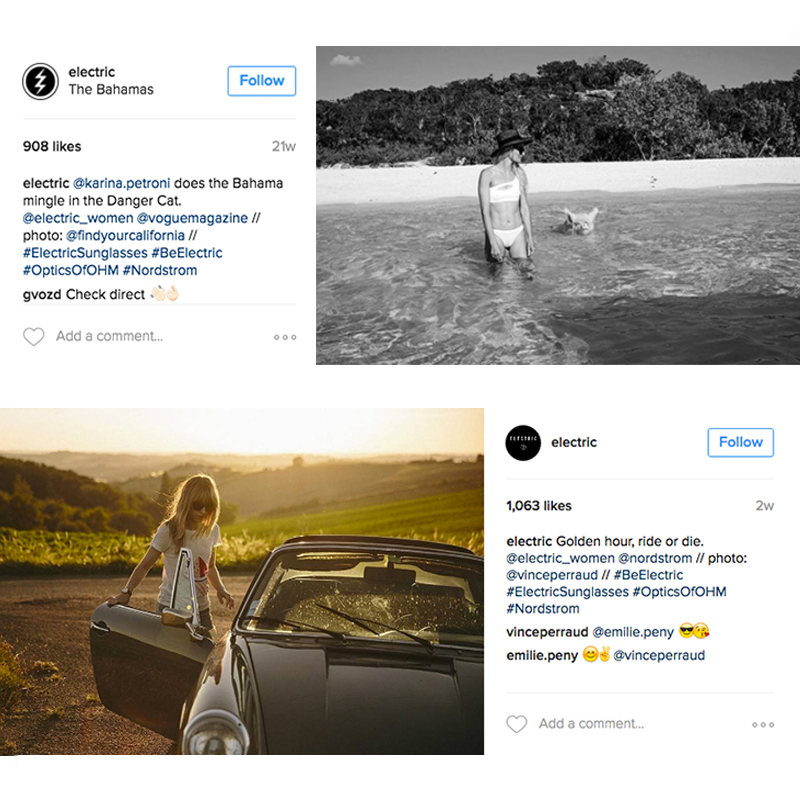Open the black-and-white beach photo

click(557, 205)
